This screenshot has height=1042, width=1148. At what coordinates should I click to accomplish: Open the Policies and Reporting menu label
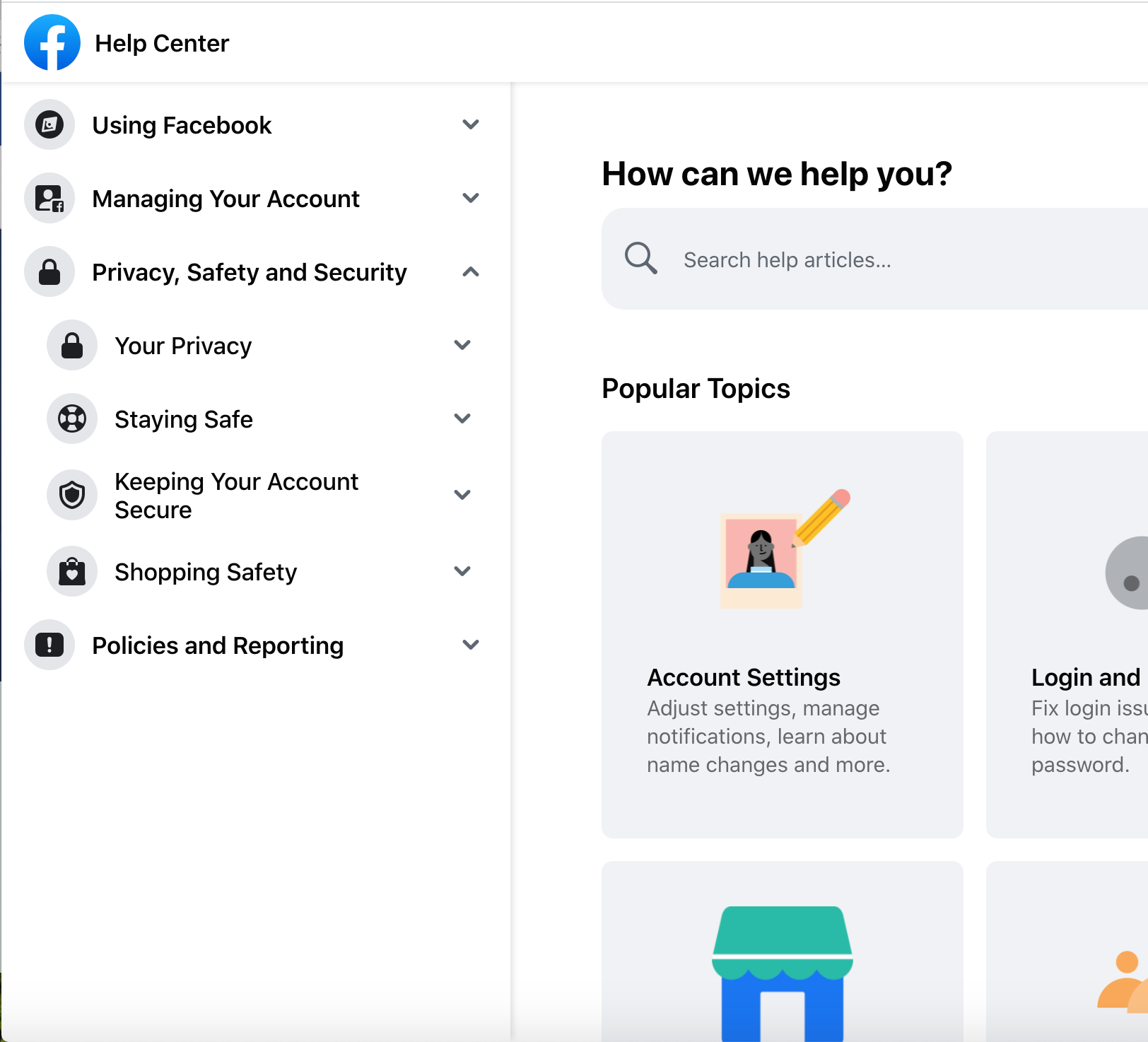218,645
